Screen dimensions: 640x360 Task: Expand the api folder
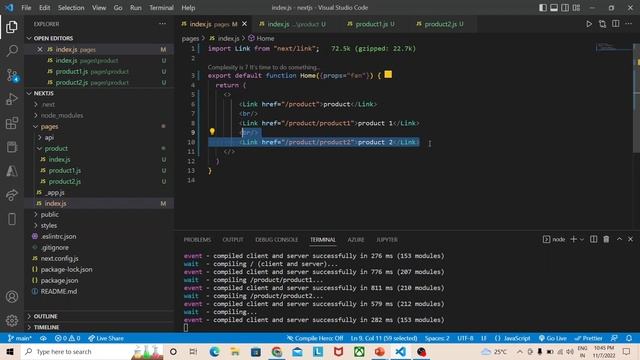tap(40, 138)
